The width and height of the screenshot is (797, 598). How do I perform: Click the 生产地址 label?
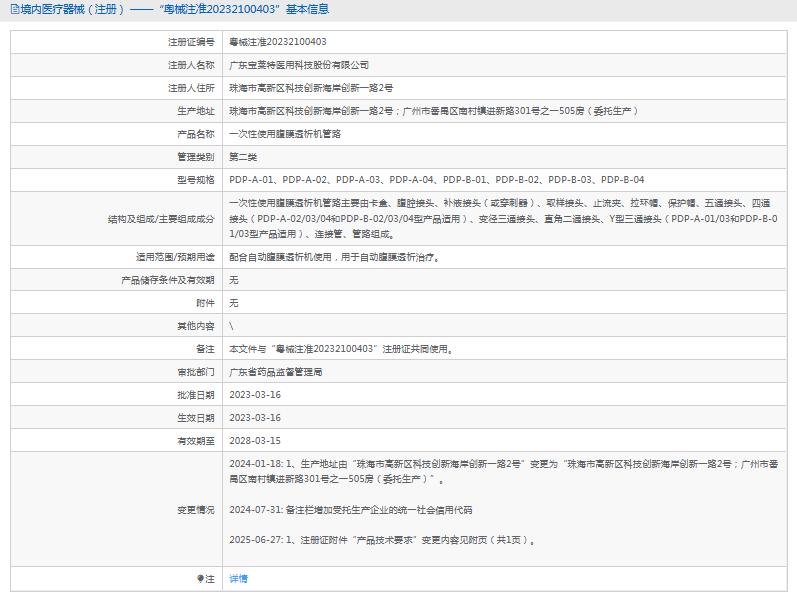tap(196, 111)
